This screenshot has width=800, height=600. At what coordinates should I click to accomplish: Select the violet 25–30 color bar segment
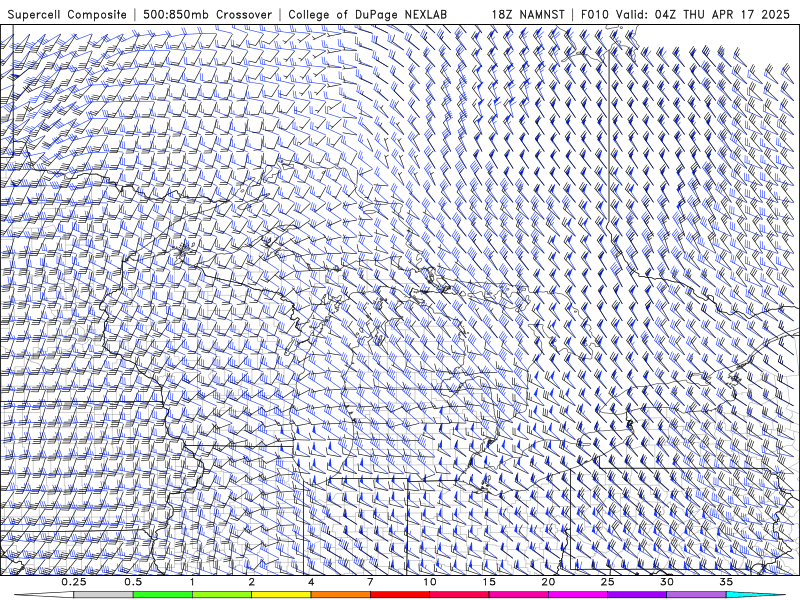click(637, 595)
